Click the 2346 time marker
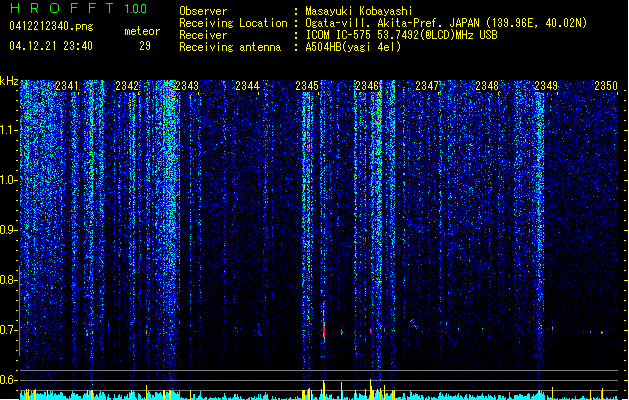This screenshot has width=629, height=400. tap(367, 86)
